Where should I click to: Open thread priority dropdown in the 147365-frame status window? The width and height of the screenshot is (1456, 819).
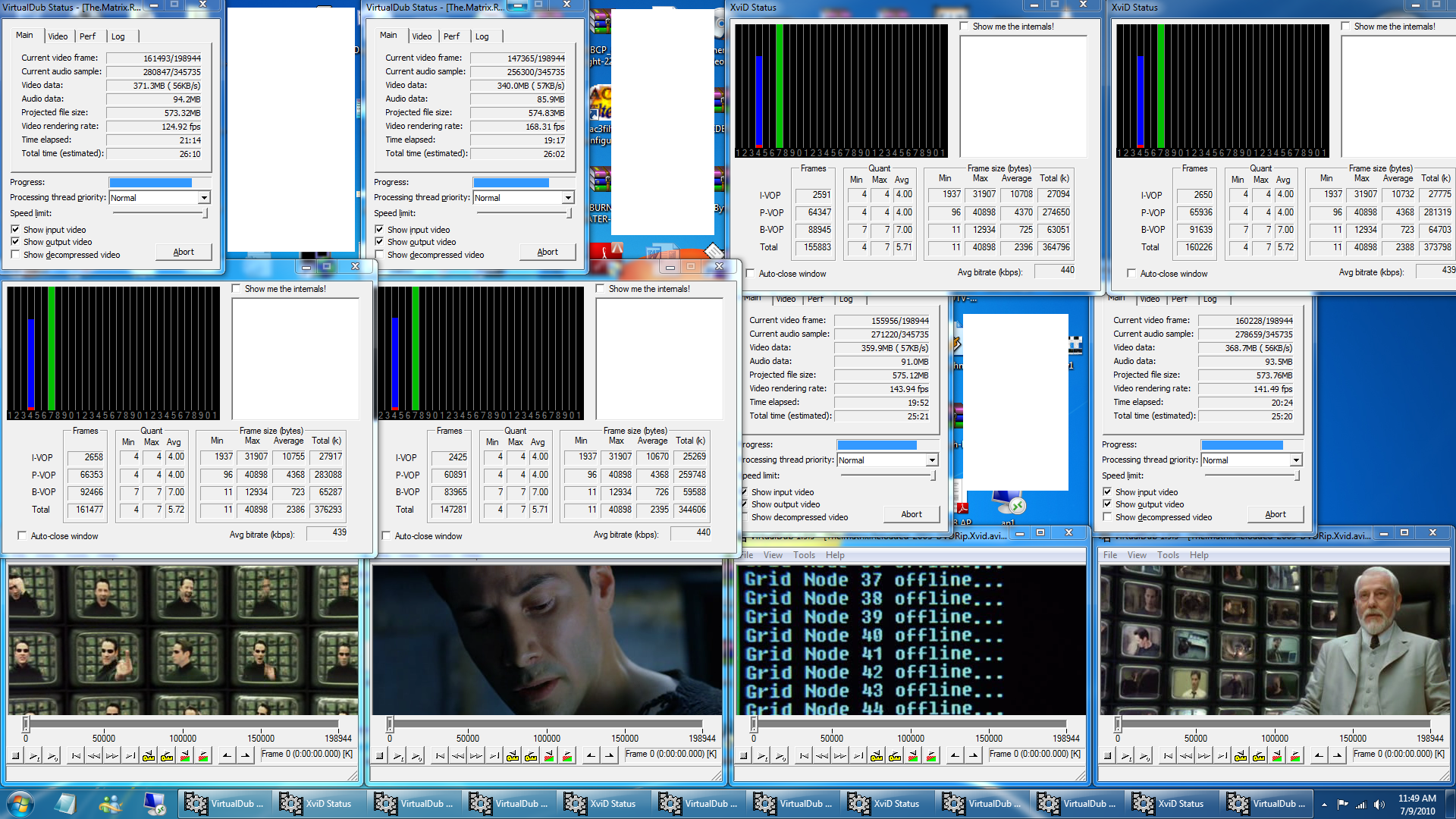(567, 198)
